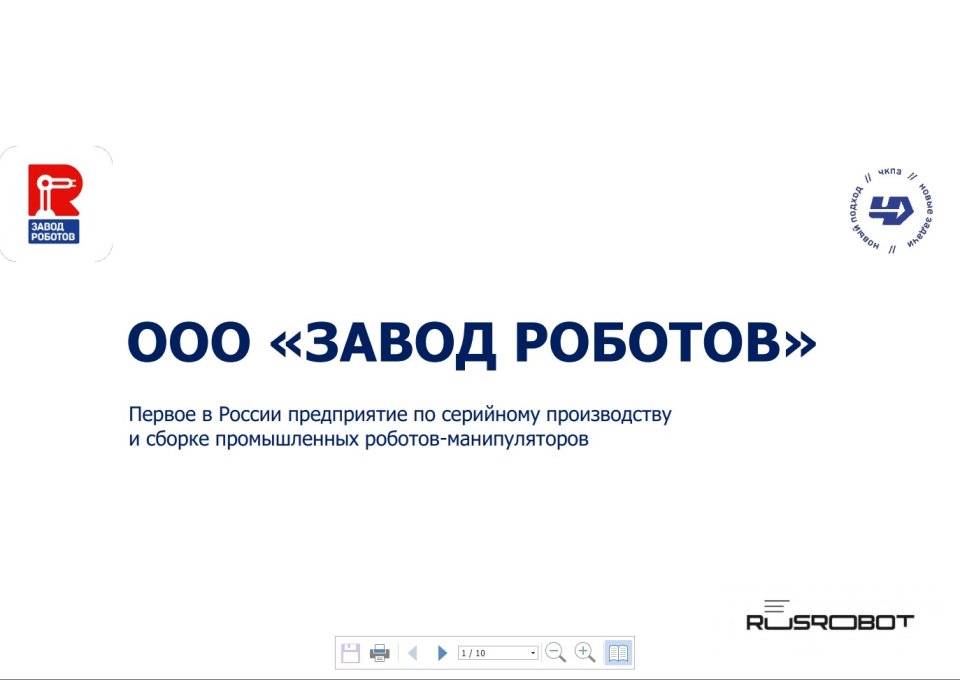Advance to the next page arrow

442,653
